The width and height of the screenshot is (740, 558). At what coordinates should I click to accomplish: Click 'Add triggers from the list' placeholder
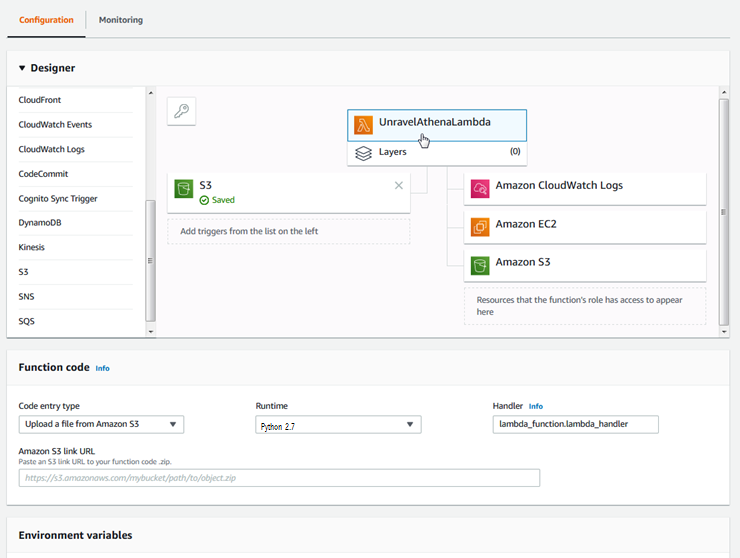pyautogui.click(x=289, y=231)
